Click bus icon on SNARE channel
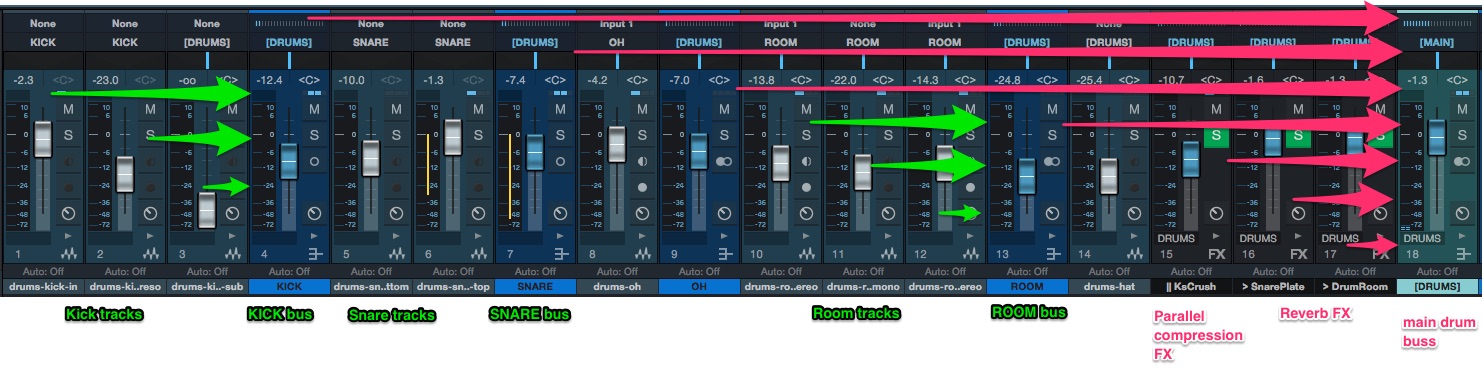The height and width of the screenshot is (368, 1483). point(560,255)
